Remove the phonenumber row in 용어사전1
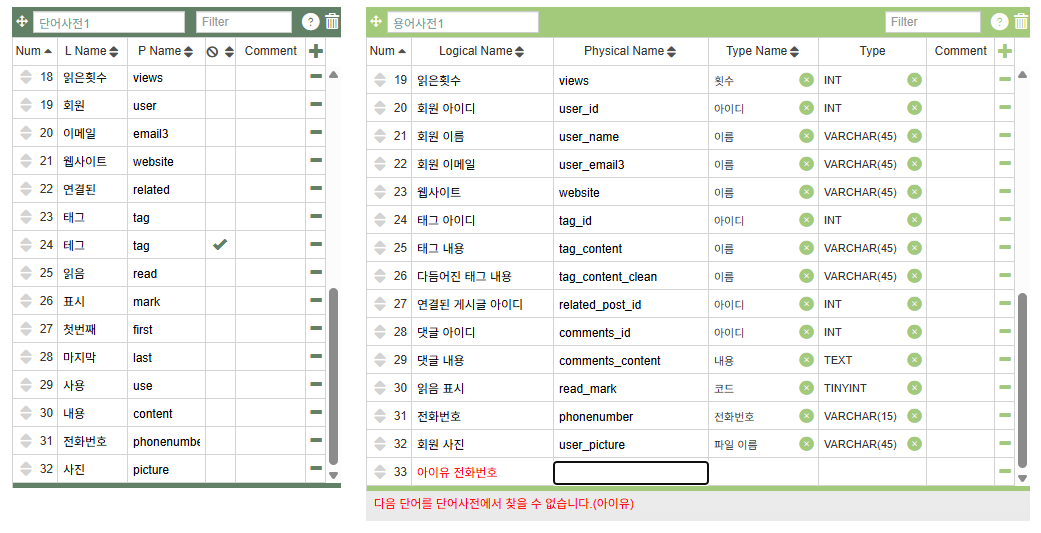The height and width of the screenshot is (533, 1041). click(1005, 416)
